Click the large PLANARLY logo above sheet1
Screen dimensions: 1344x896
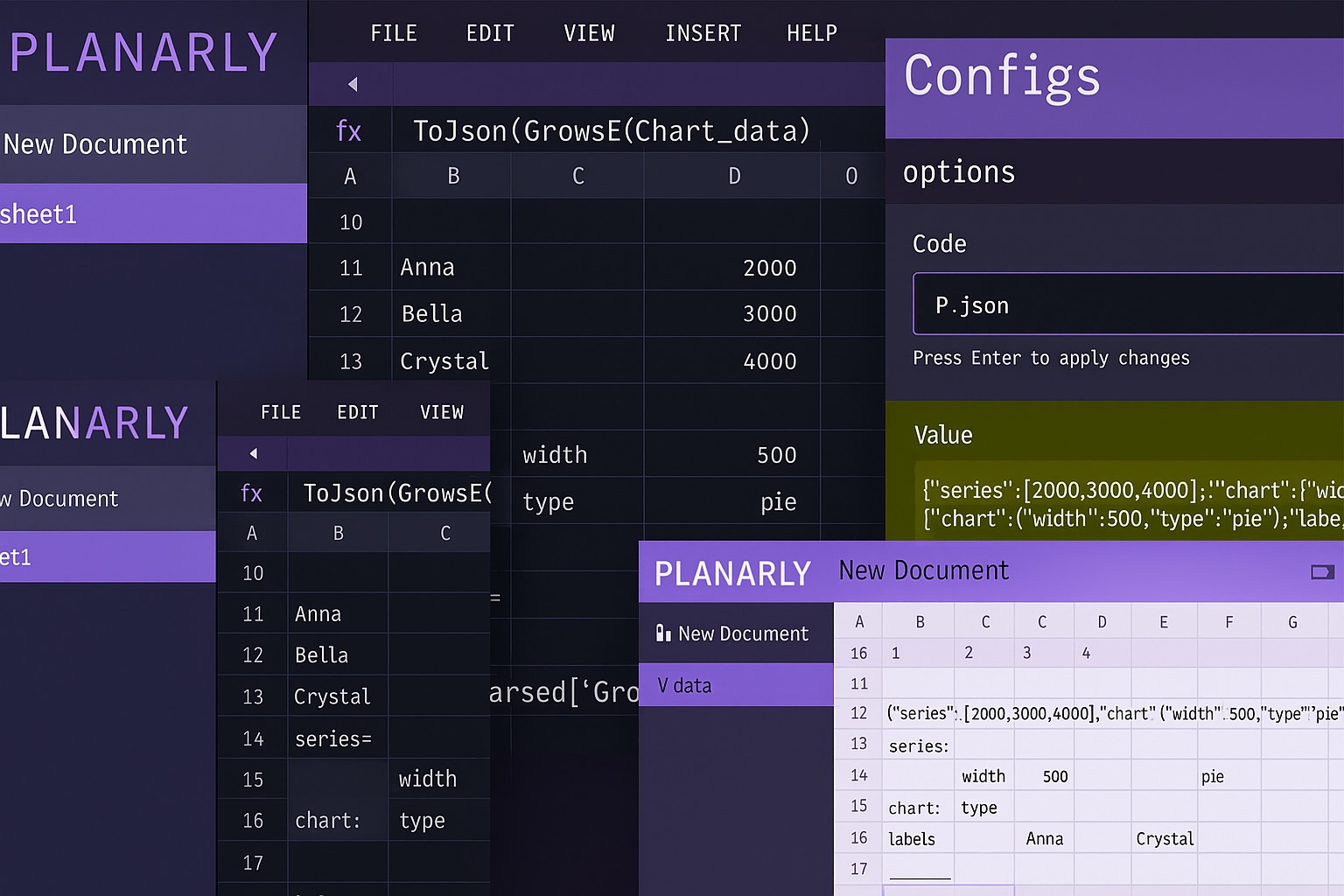[144, 52]
